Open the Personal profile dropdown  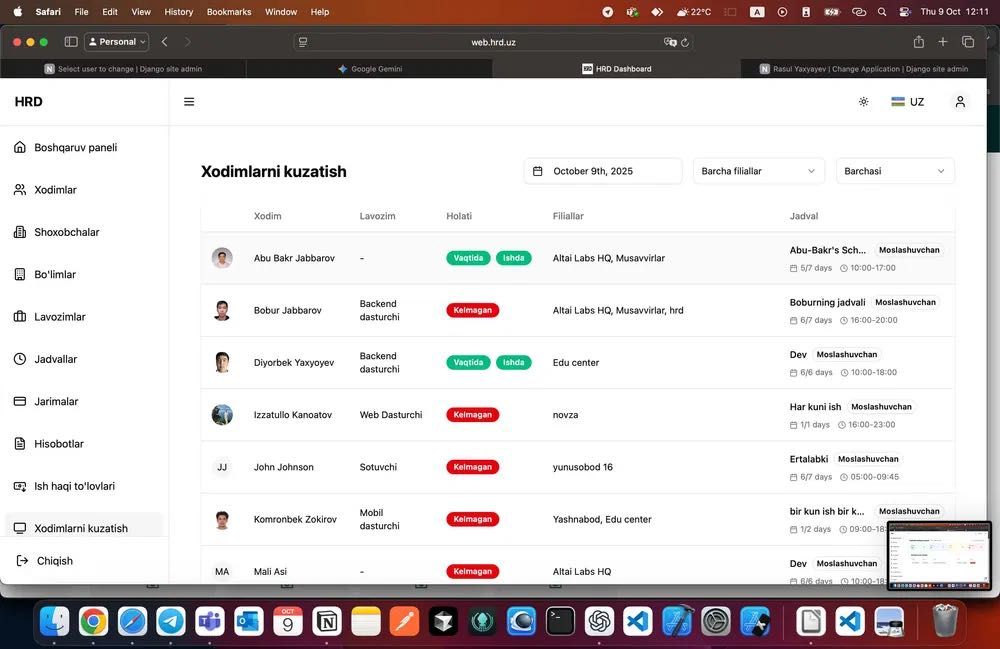click(117, 42)
